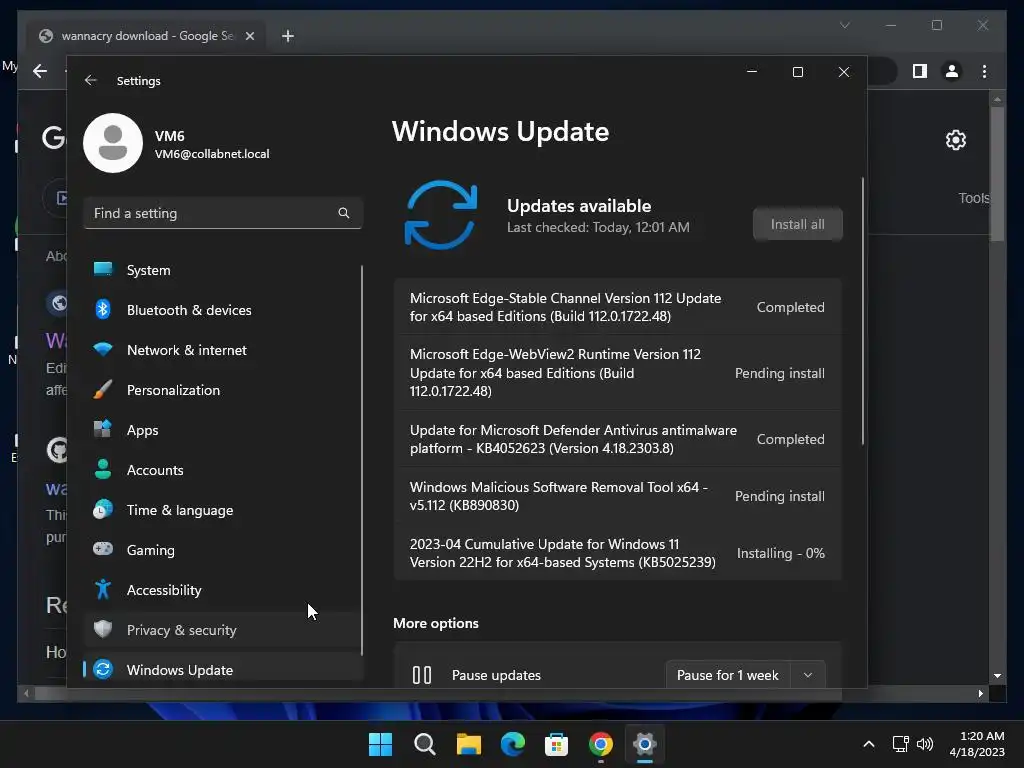This screenshot has width=1024, height=768.
Task: Select Edge-WebView2 Runtime update row
Action: pos(617,372)
